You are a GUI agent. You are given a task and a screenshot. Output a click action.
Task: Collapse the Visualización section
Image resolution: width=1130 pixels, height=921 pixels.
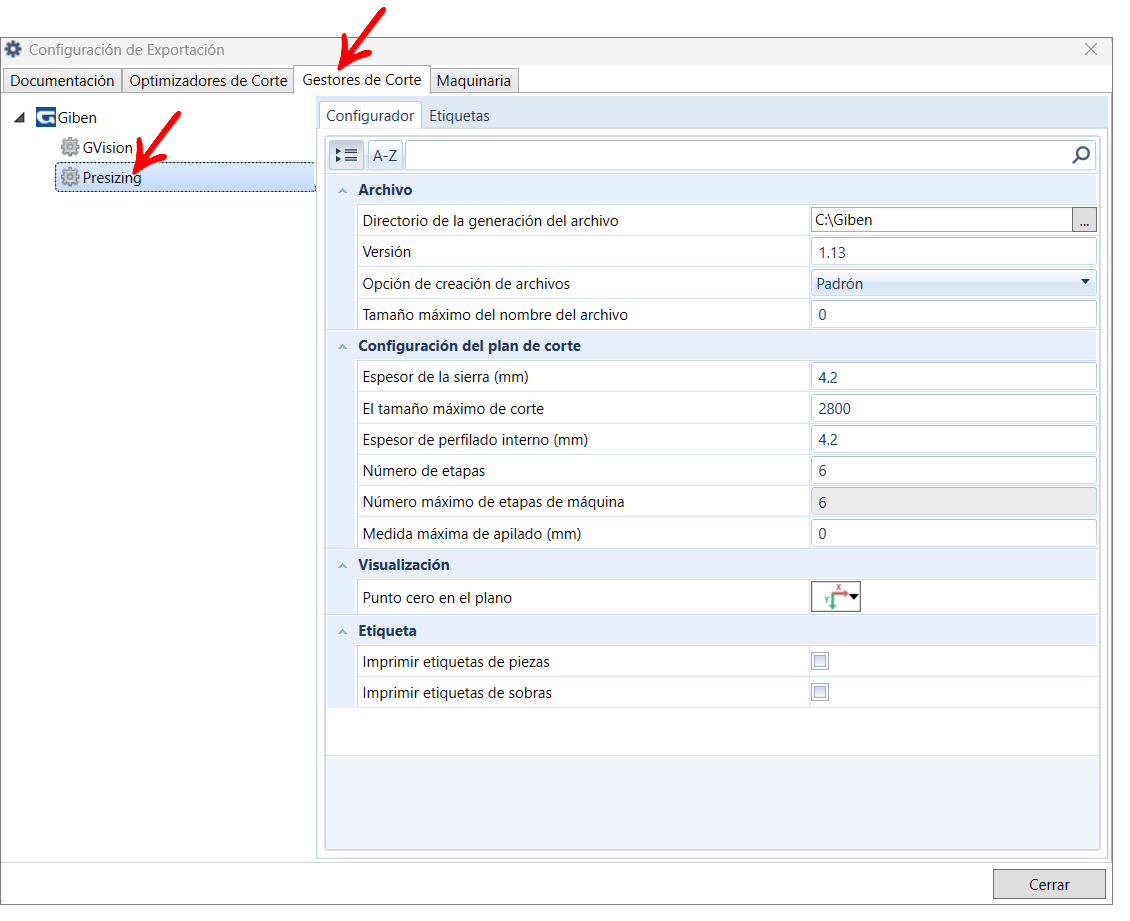343,566
